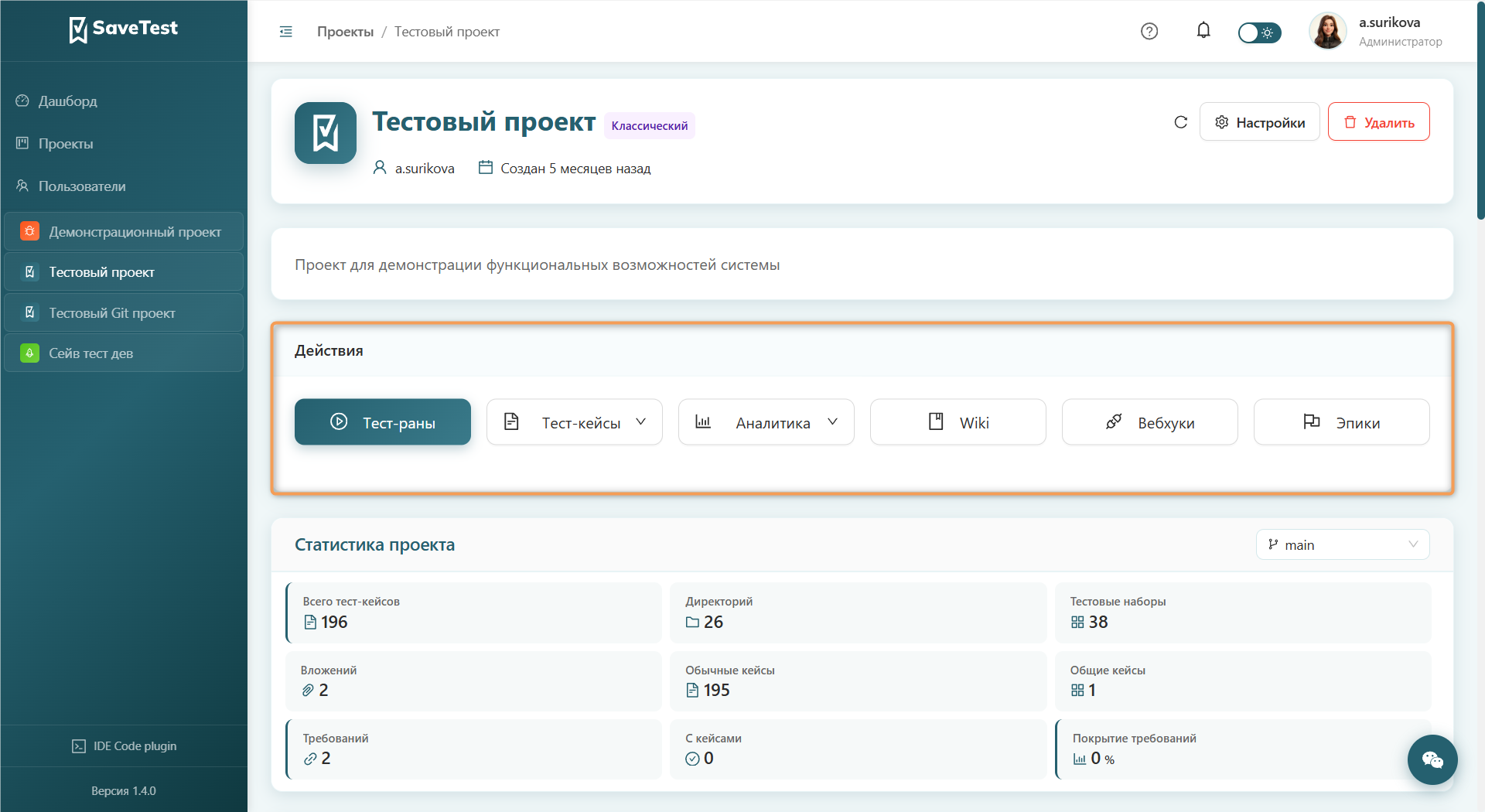
Task: Click the Требований 2 stat card
Action: [473, 749]
